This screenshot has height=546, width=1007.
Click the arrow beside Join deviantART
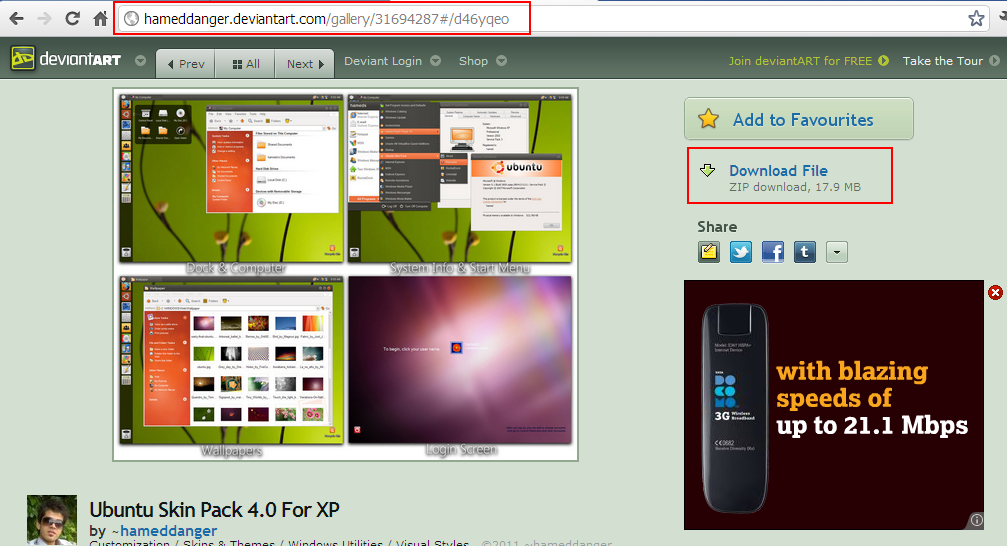pos(884,60)
